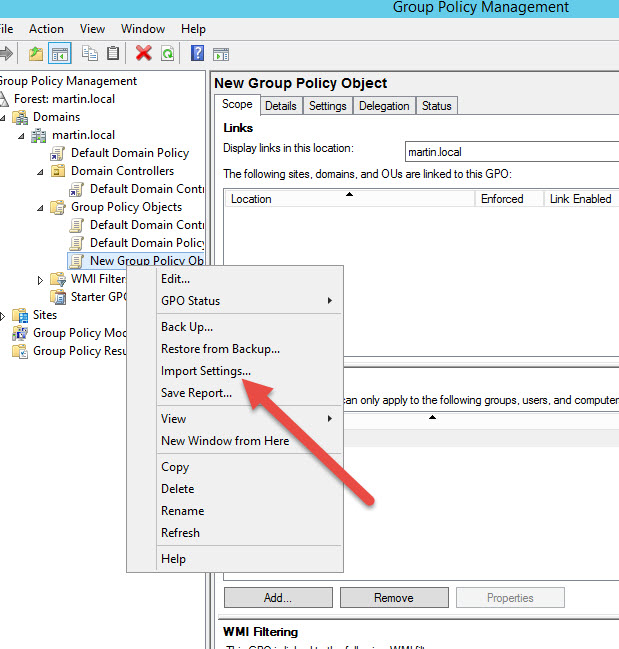Click the Up One Level toolbar icon
This screenshot has height=649, width=619.
tap(36, 53)
